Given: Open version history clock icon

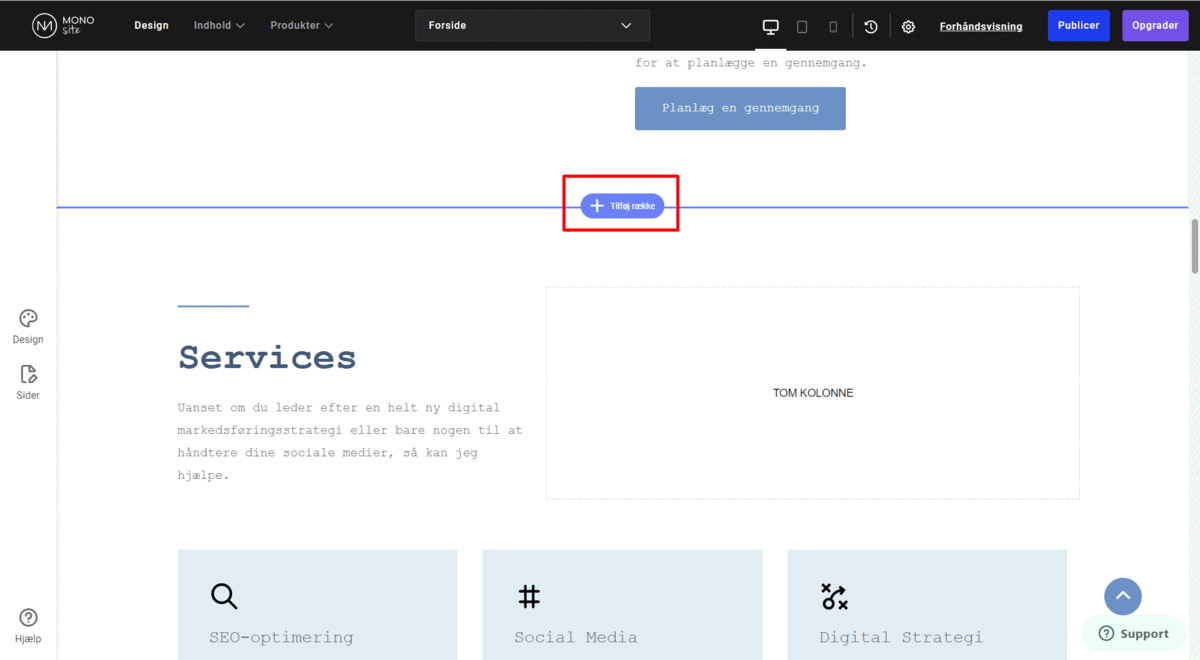Looking at the screenshot, I should [x=871, y=27].
